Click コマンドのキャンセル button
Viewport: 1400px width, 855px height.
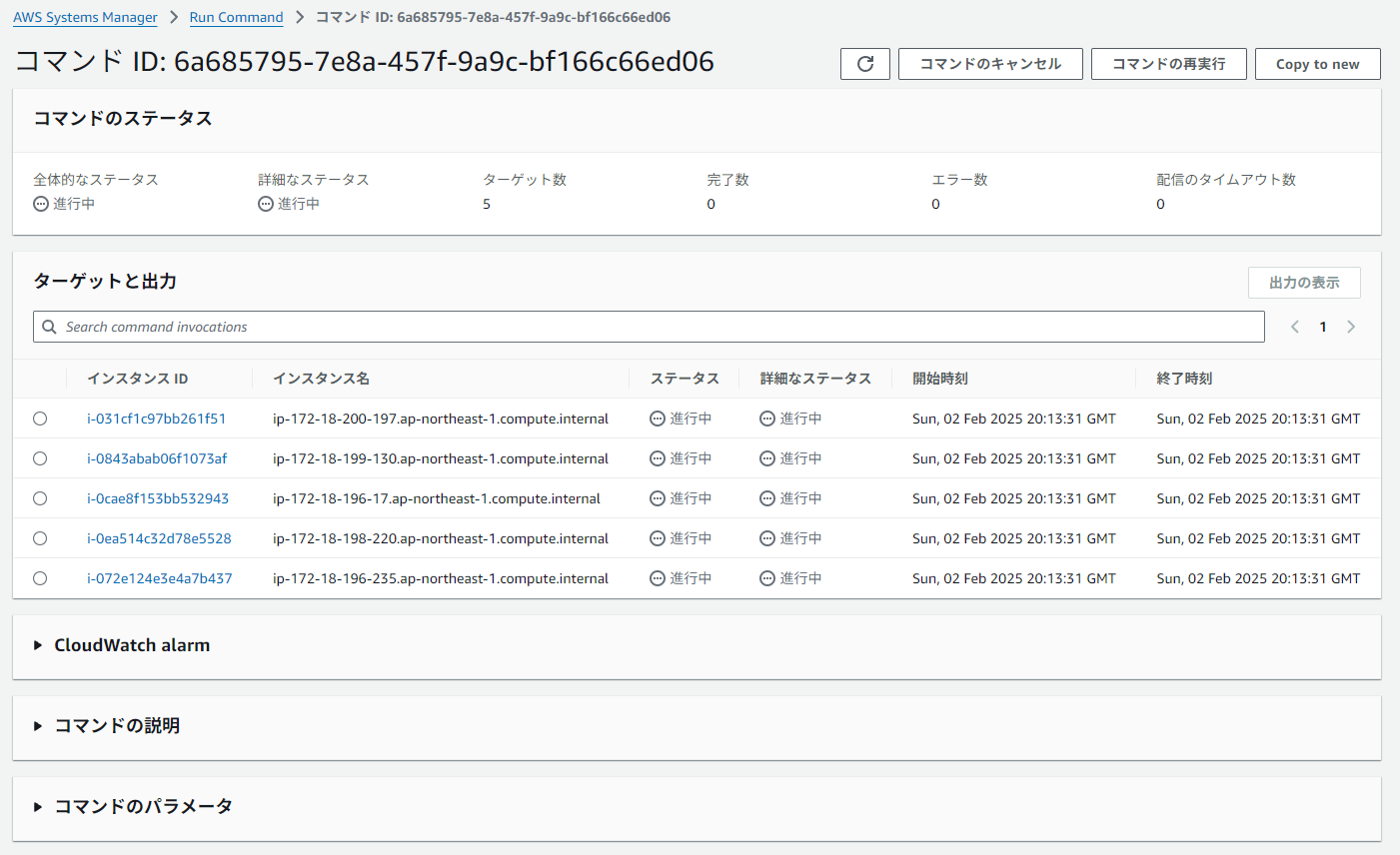(990, 64)
